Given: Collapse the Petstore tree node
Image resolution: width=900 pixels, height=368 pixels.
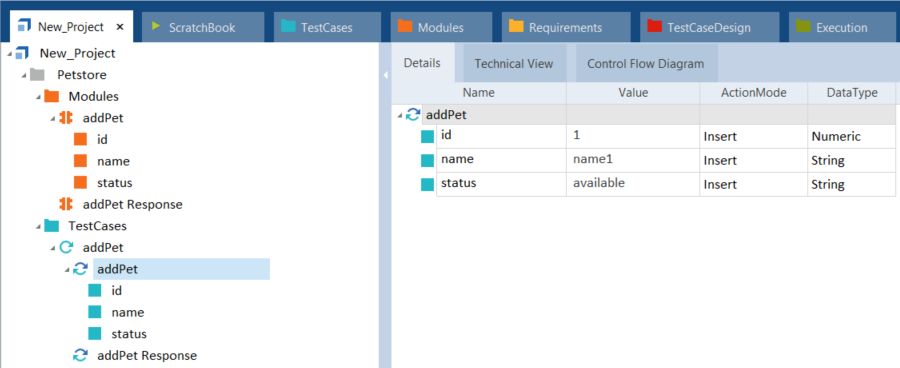Looking at the screenshot, I should click(24, 75).
